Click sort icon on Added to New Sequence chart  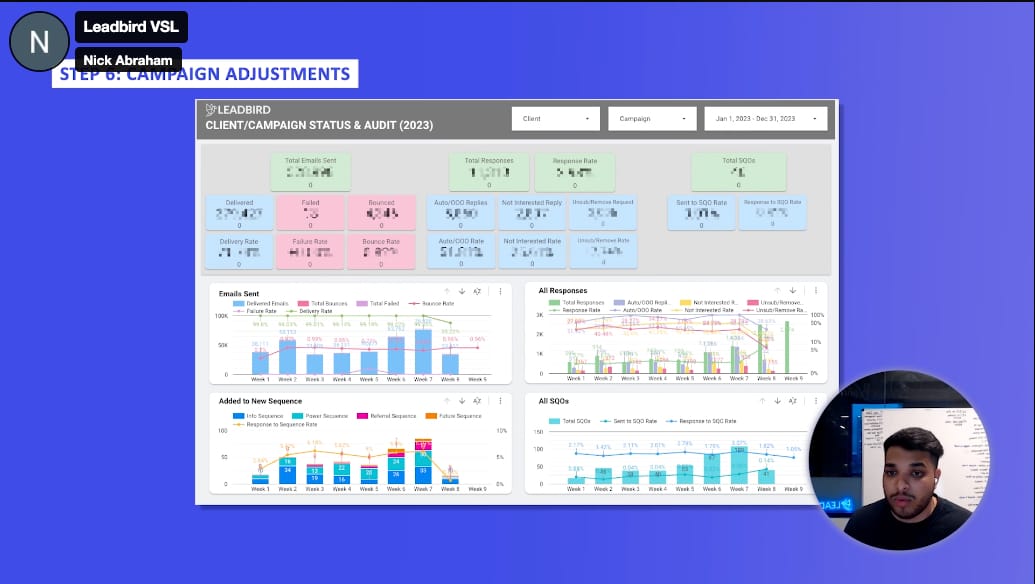[477, 401]
